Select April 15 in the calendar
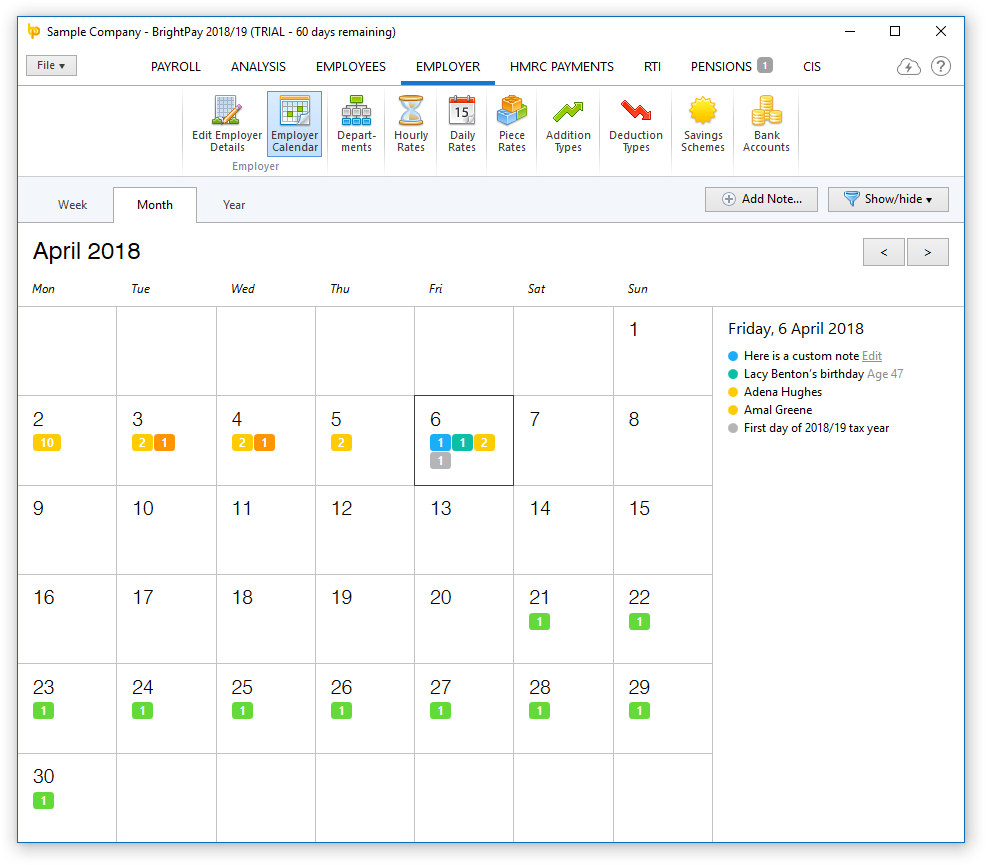This screenshot has height=865, width=986. (x=663, y=530)
